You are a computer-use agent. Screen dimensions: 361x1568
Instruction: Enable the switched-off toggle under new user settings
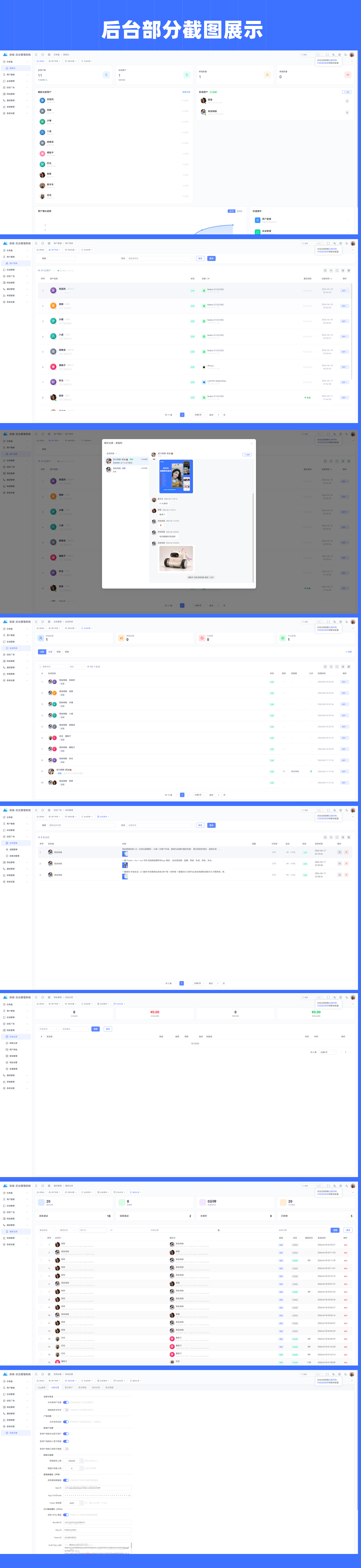(66, 1449)
